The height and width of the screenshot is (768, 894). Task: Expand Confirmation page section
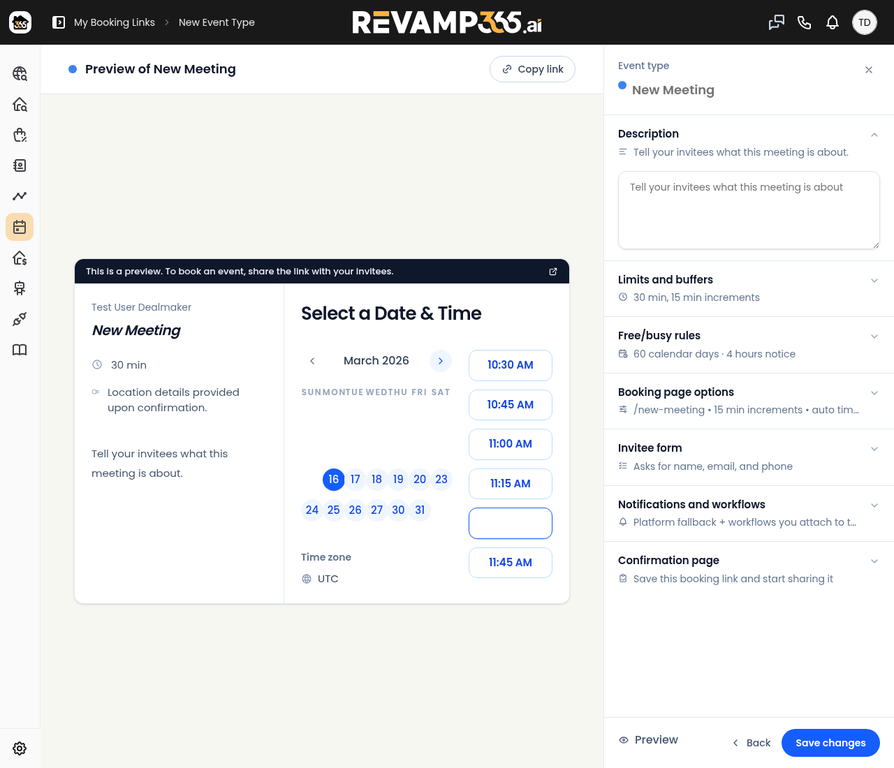coord(873,560)
